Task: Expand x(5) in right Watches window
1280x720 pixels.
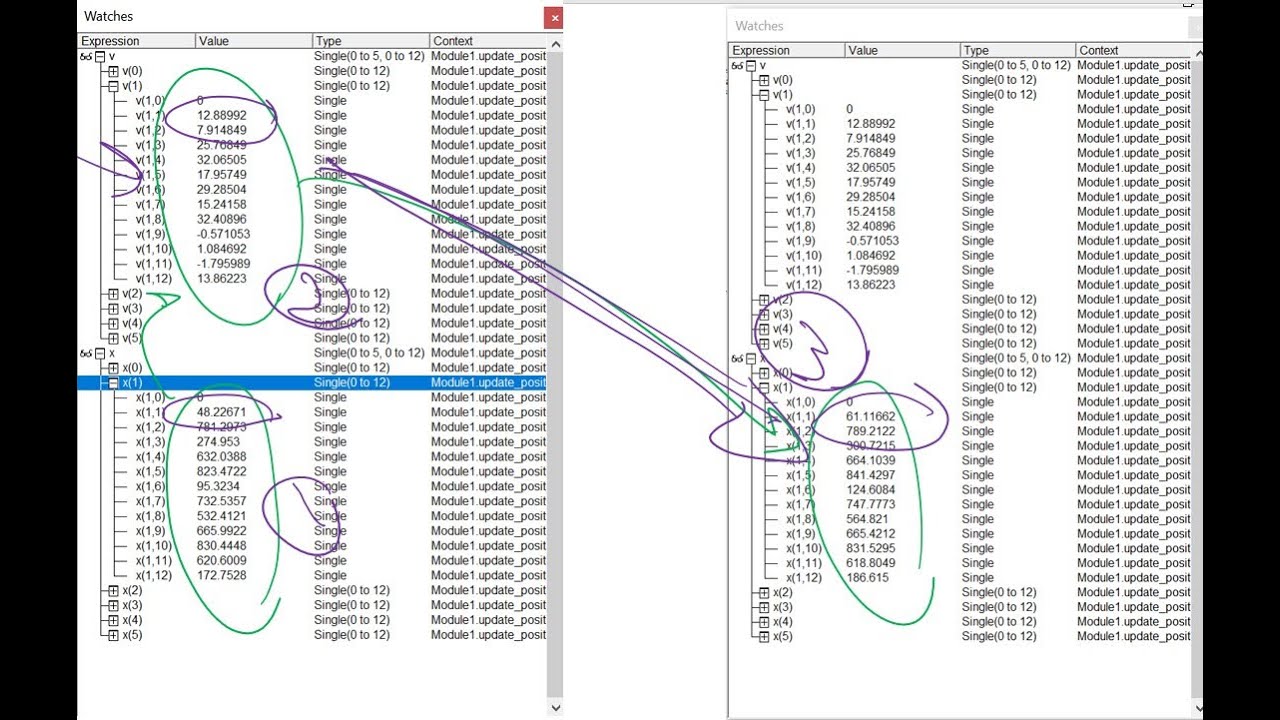Action: click(764, 637)
